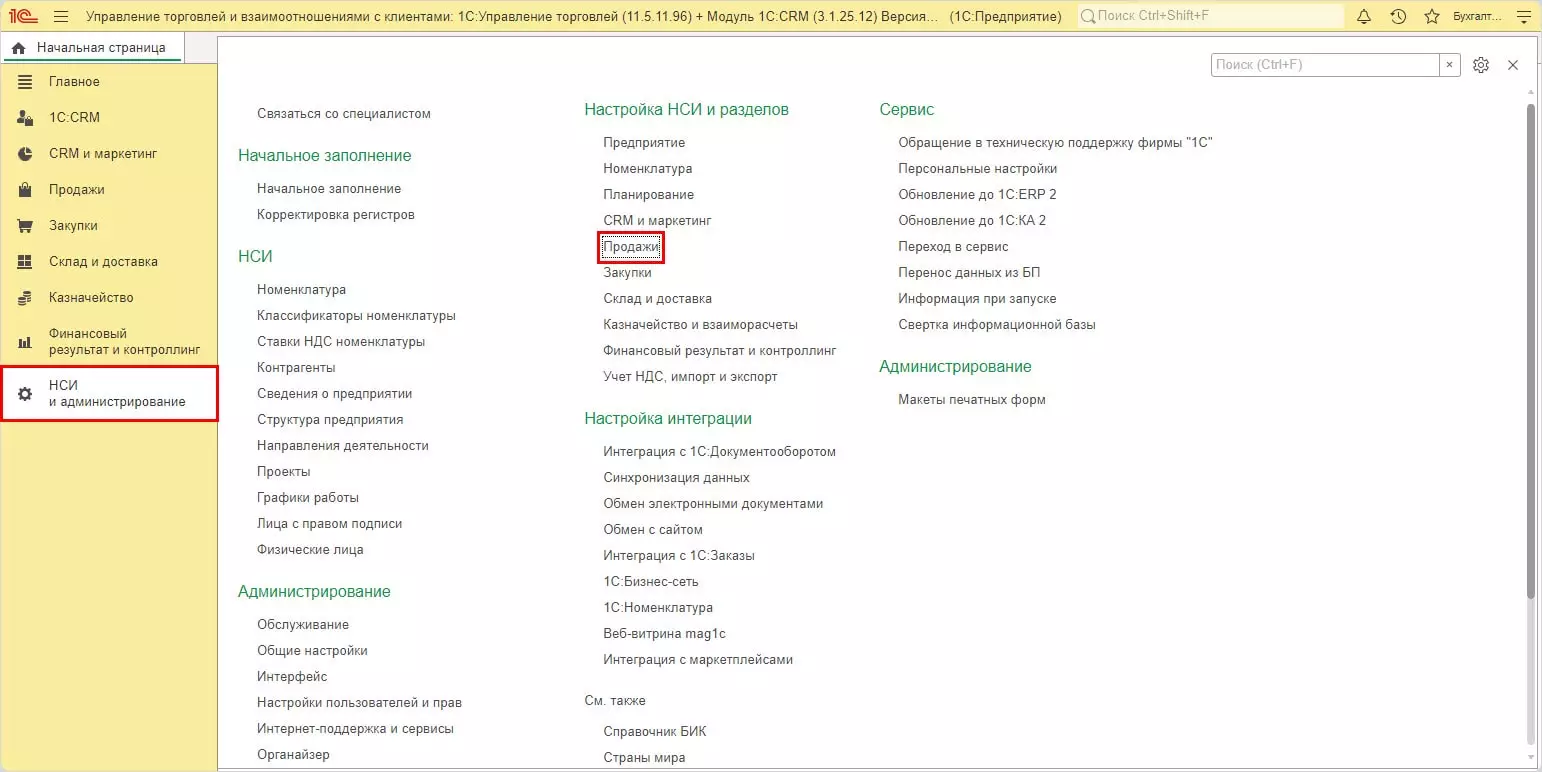Open Направления деятельности
Image resolution: width=1542 pixels, height=772 pixels.
(x=343, y=446)
